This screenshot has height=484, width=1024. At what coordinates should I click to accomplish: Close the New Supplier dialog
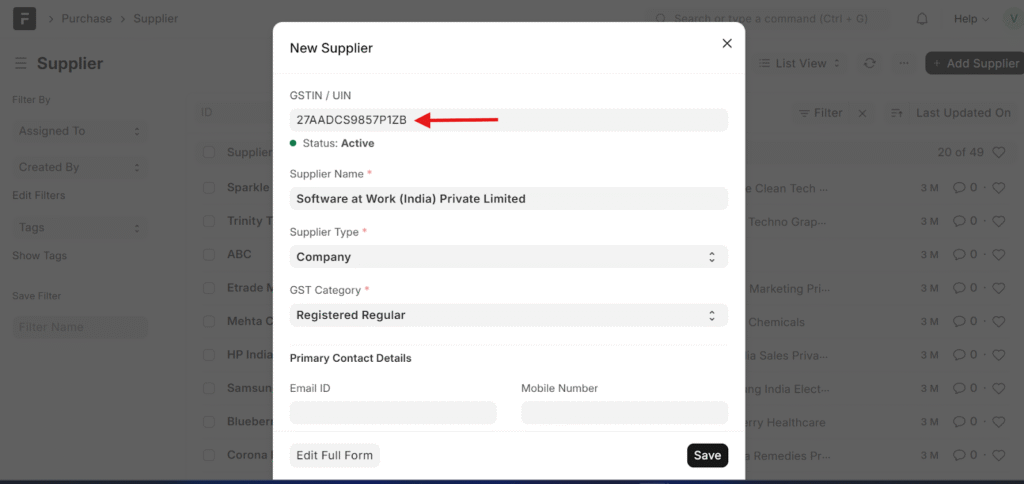coord(727,43)
